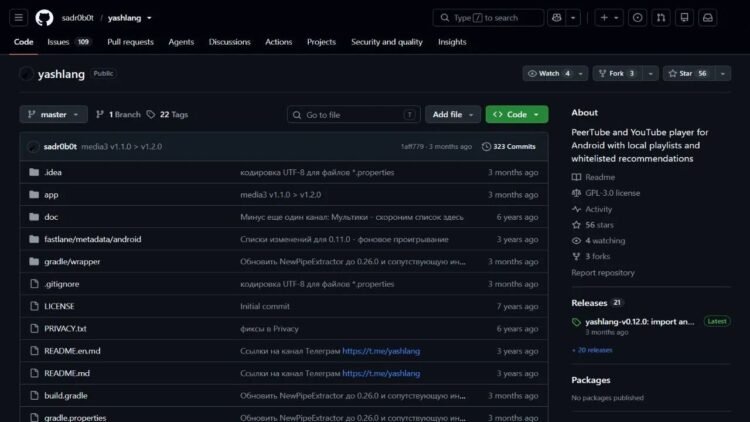750x422 pixels.
Task: Open the LICENSE file
Action: coord(59,306)
